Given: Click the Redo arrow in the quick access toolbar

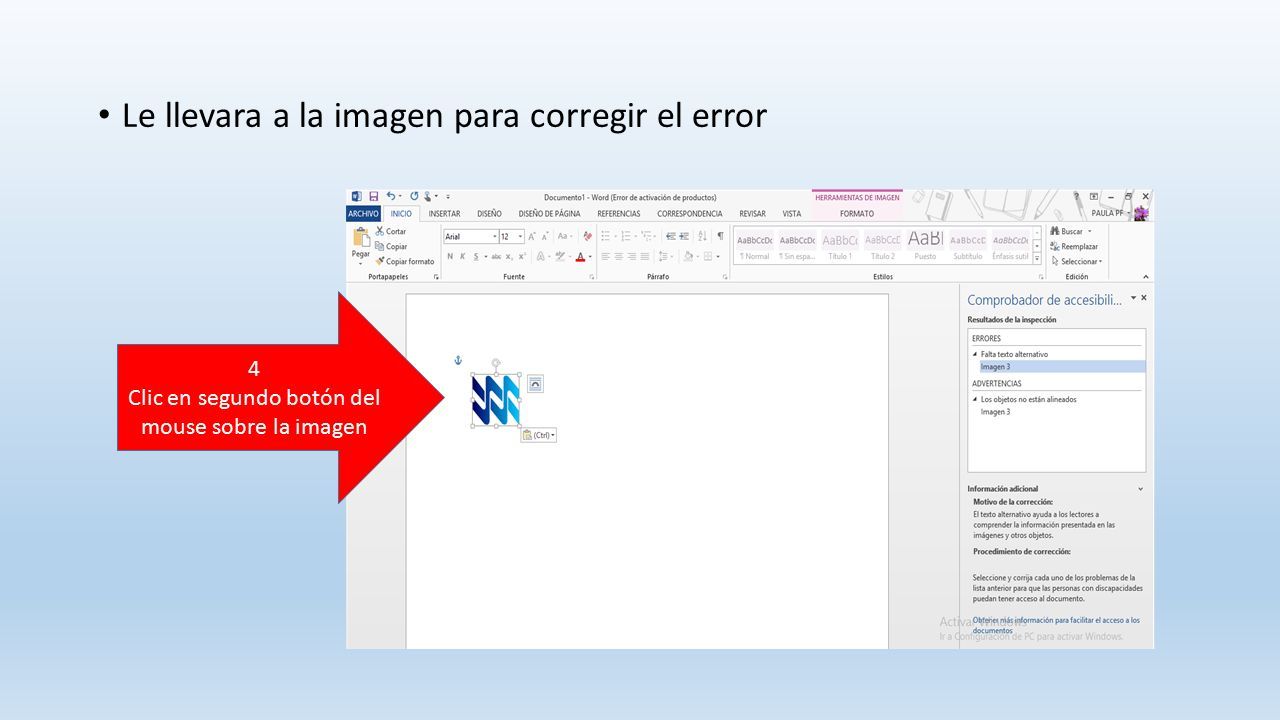Looking at the screenshot, I should 414,197.
